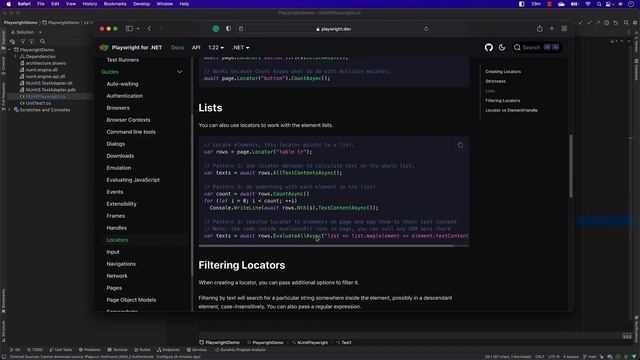This screenshot has width=640, height=360.
Task: Select the Locators sidebar item
Action: click(x=117, y=240)
